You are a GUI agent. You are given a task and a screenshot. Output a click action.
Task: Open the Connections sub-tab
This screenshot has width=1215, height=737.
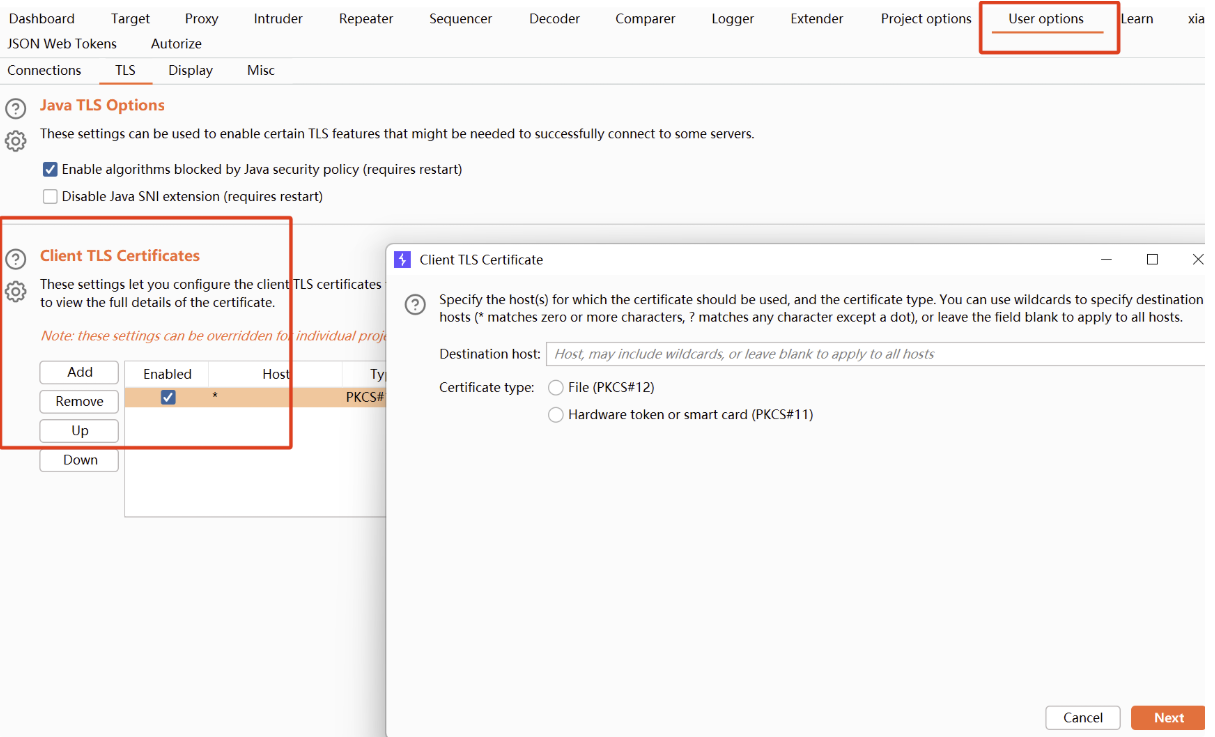(x=44, y=70)
